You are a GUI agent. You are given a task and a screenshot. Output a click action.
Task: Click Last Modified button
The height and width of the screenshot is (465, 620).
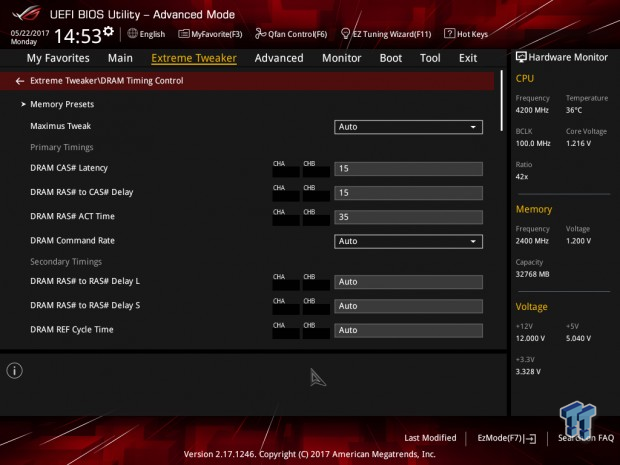pyautogui.click(x=430, y=438)
